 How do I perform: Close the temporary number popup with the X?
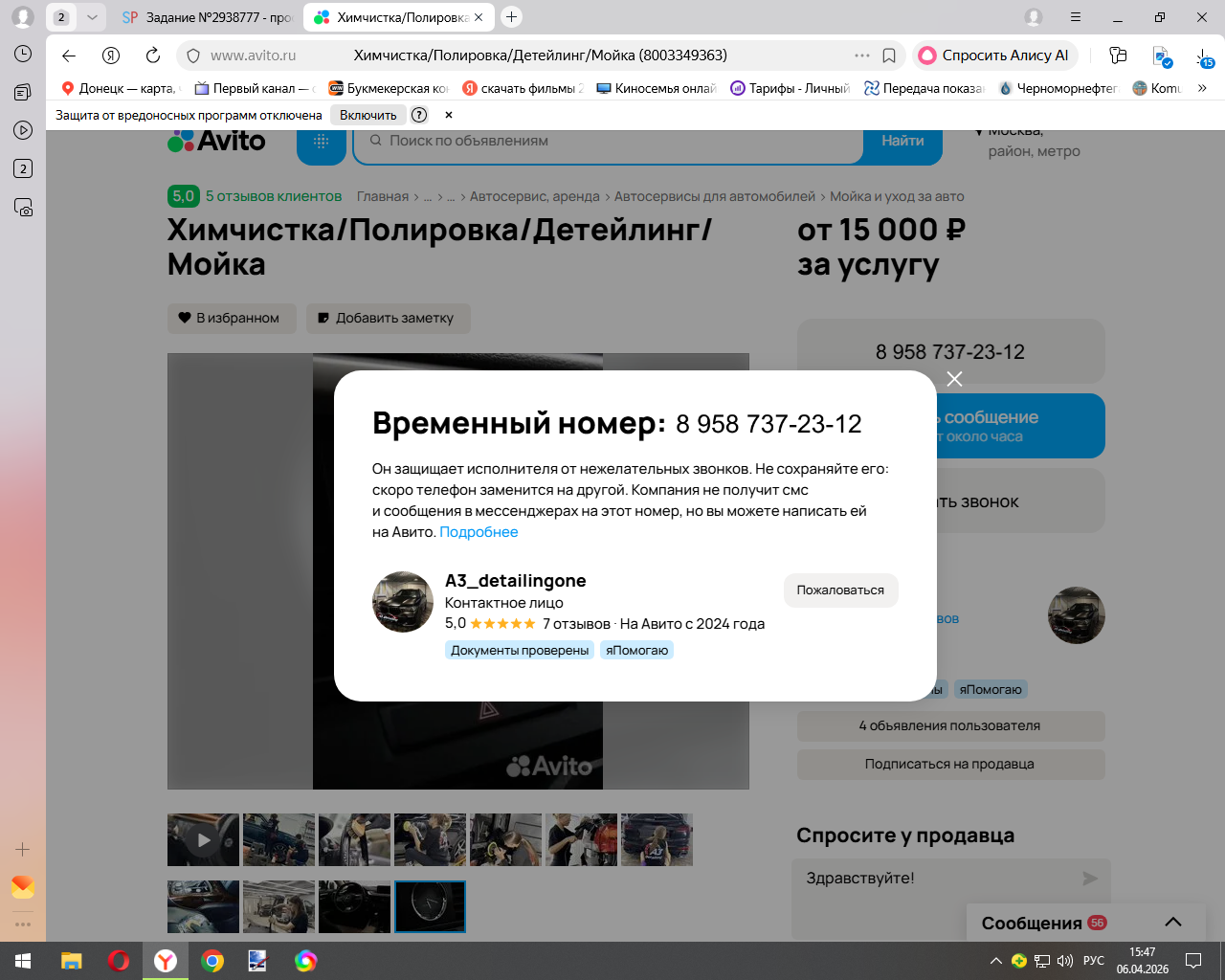point(954,379)
